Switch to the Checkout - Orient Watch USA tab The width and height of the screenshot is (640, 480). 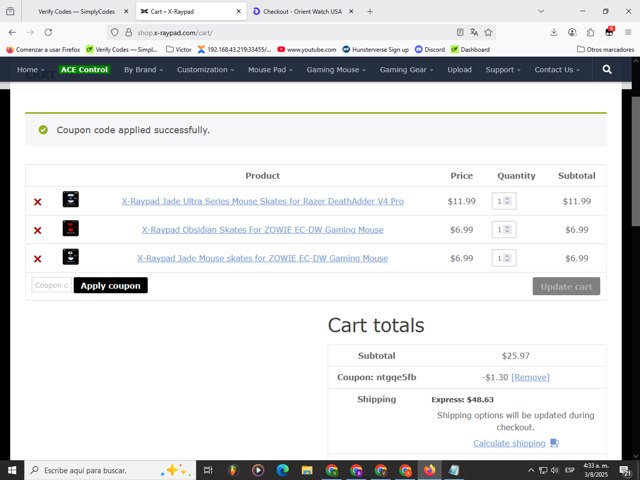[302, 11]
